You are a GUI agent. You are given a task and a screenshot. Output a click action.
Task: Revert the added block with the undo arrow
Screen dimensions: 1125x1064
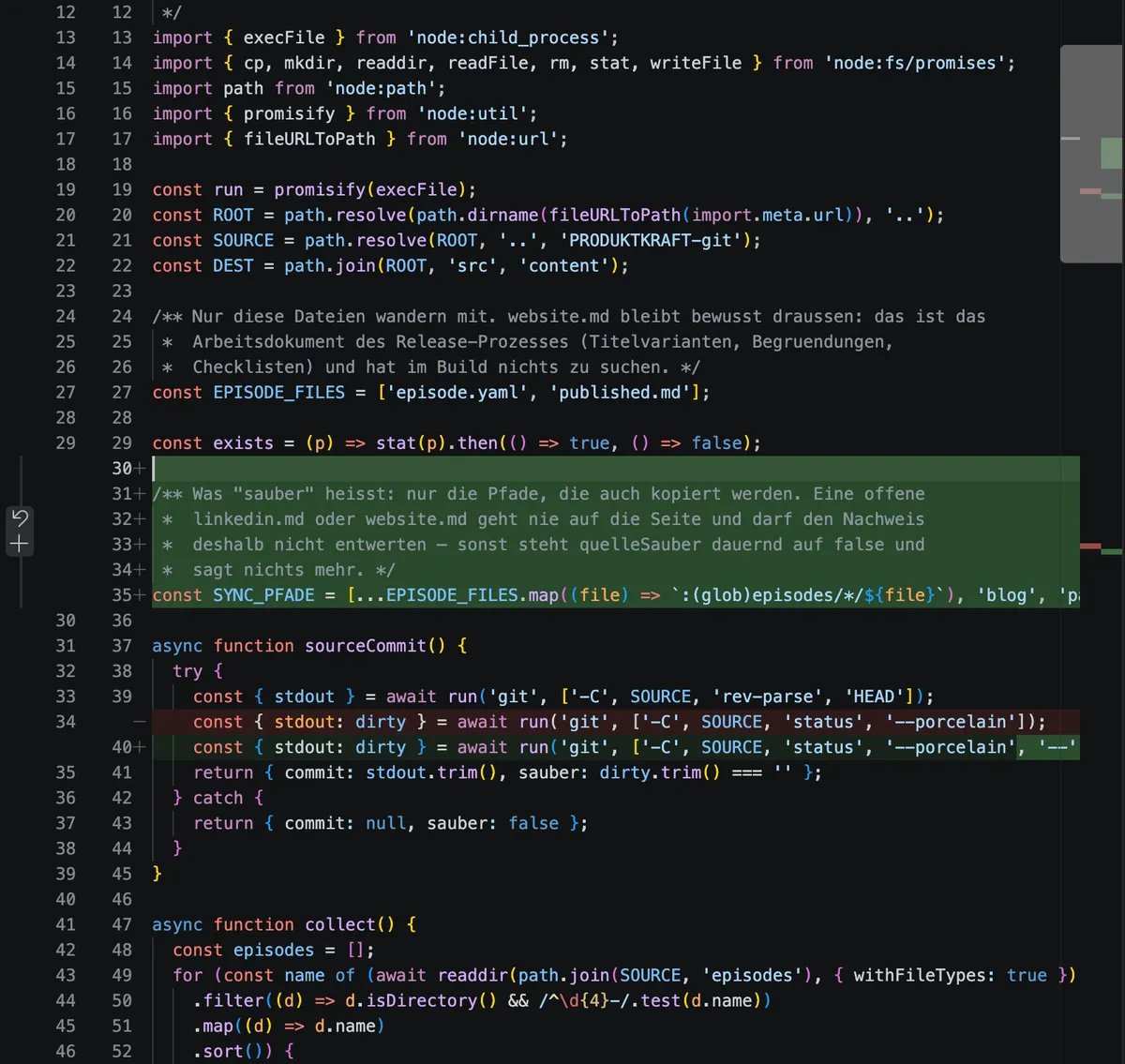(20, 518)
